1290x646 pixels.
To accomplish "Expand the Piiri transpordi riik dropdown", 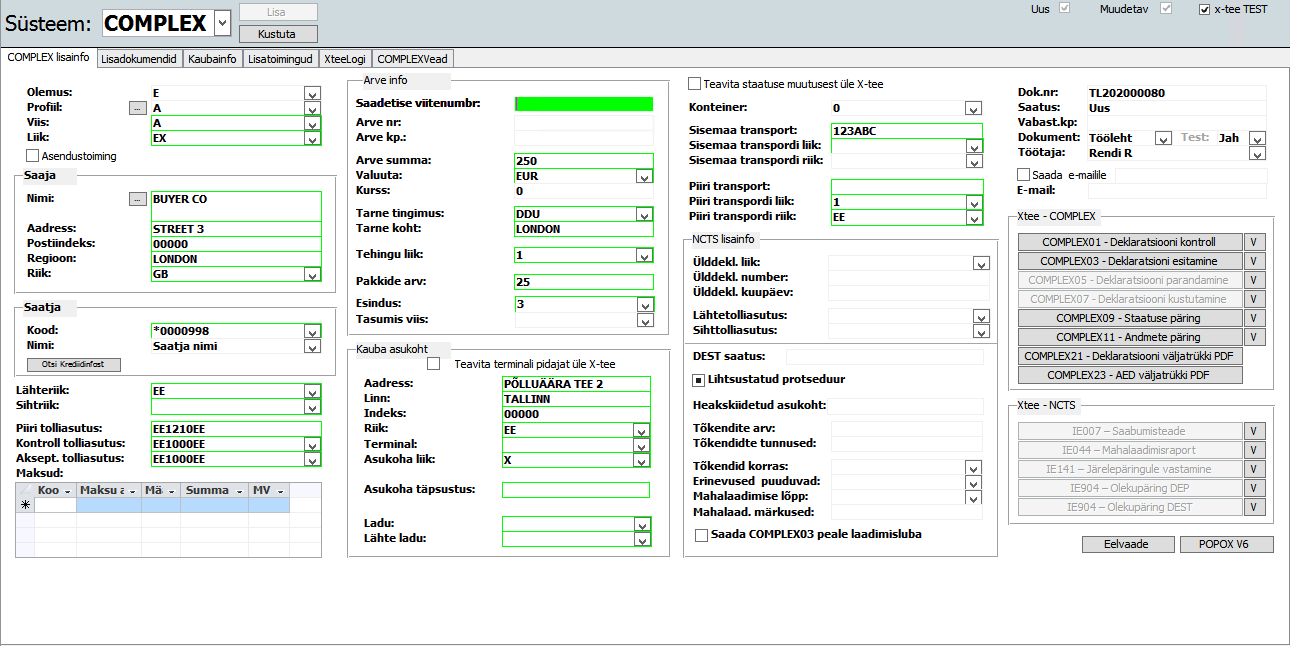I will (x=974, y=217).
